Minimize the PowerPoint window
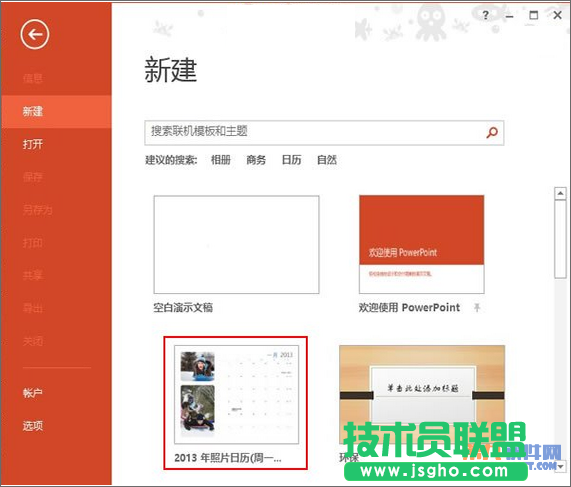This screenshot has width=571, height=487. point(509,16)
